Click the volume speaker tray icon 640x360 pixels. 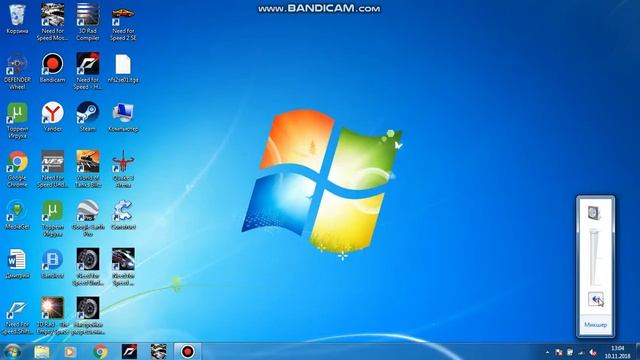pyautogui.click(x=593, y=352)
